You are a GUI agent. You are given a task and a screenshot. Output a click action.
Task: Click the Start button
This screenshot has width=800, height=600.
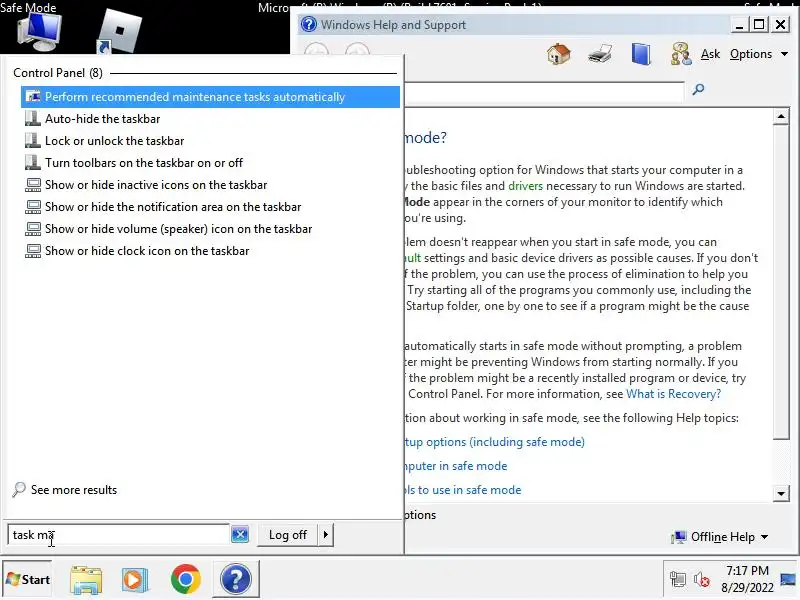[x=28, y=580]
